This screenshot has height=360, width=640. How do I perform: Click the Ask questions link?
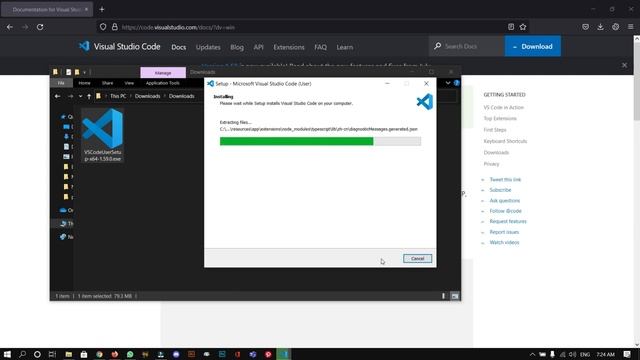point(504,201)
